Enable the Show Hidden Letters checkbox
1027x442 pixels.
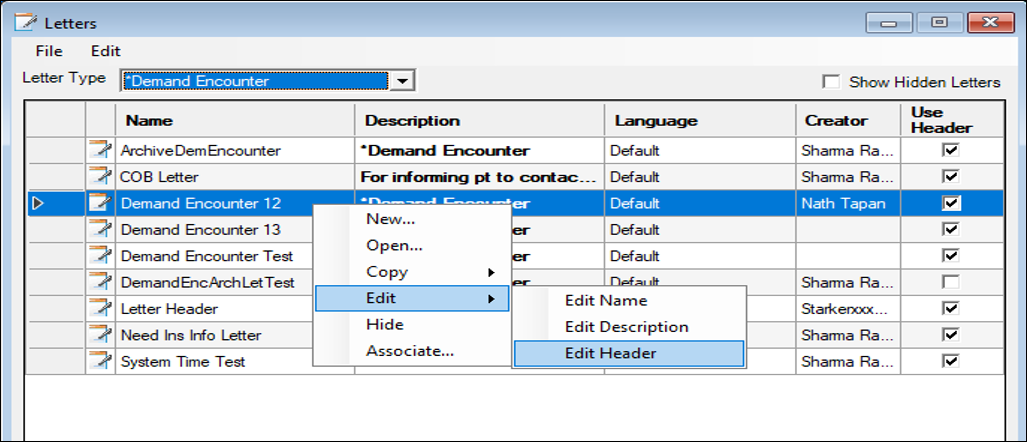point(830,82)
